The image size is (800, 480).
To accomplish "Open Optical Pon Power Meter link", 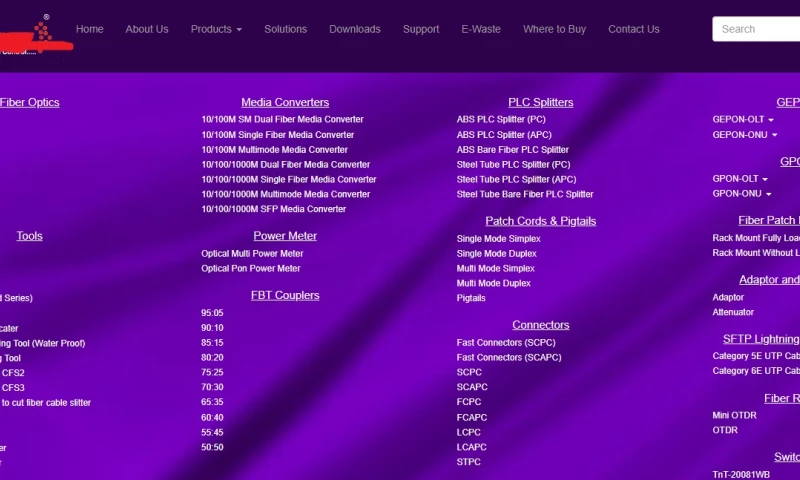I will click(250, 268).
